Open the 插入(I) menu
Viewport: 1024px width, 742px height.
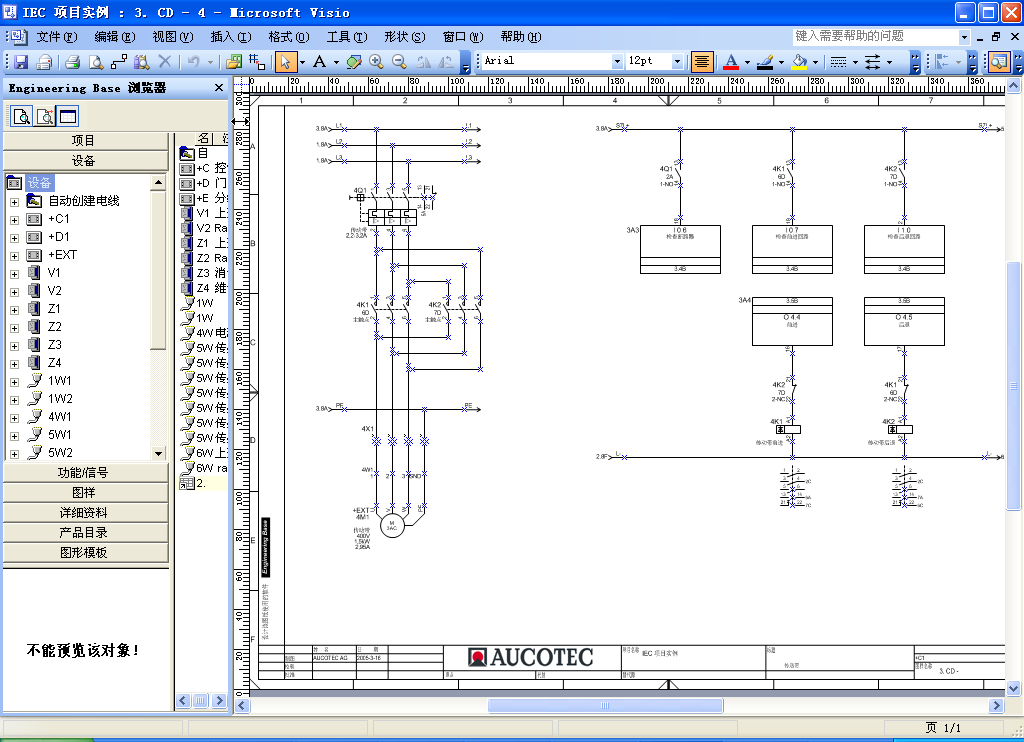pos(231,37)
